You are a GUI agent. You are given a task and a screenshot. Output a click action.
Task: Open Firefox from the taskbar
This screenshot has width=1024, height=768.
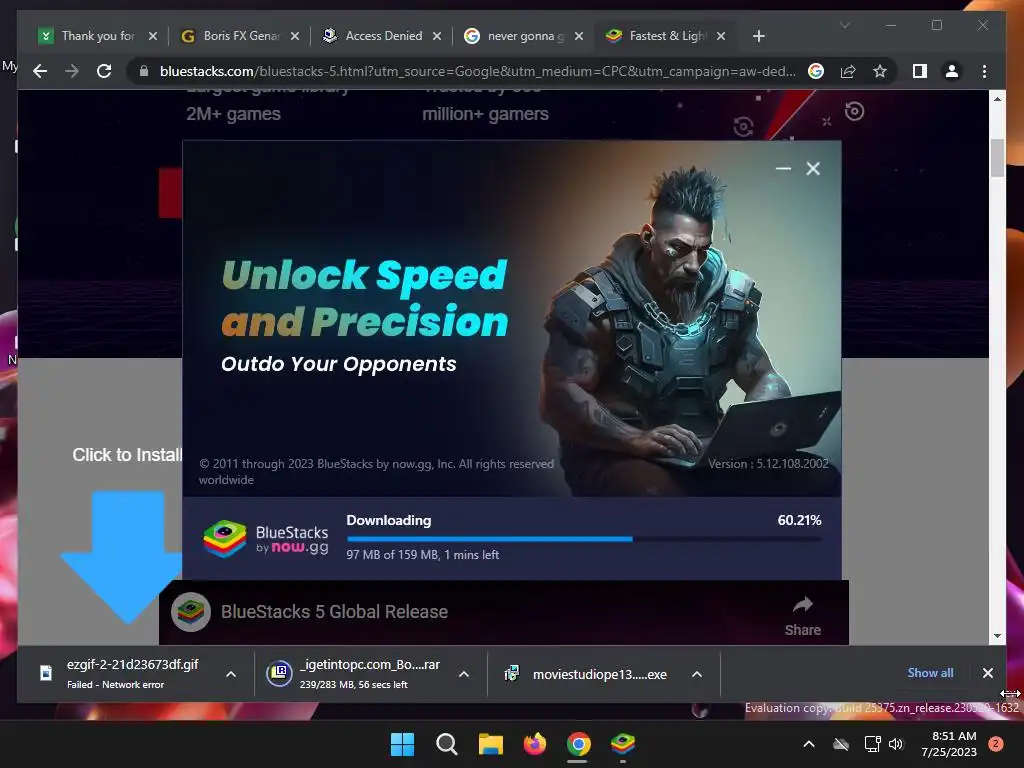click(x=535, y=744)
